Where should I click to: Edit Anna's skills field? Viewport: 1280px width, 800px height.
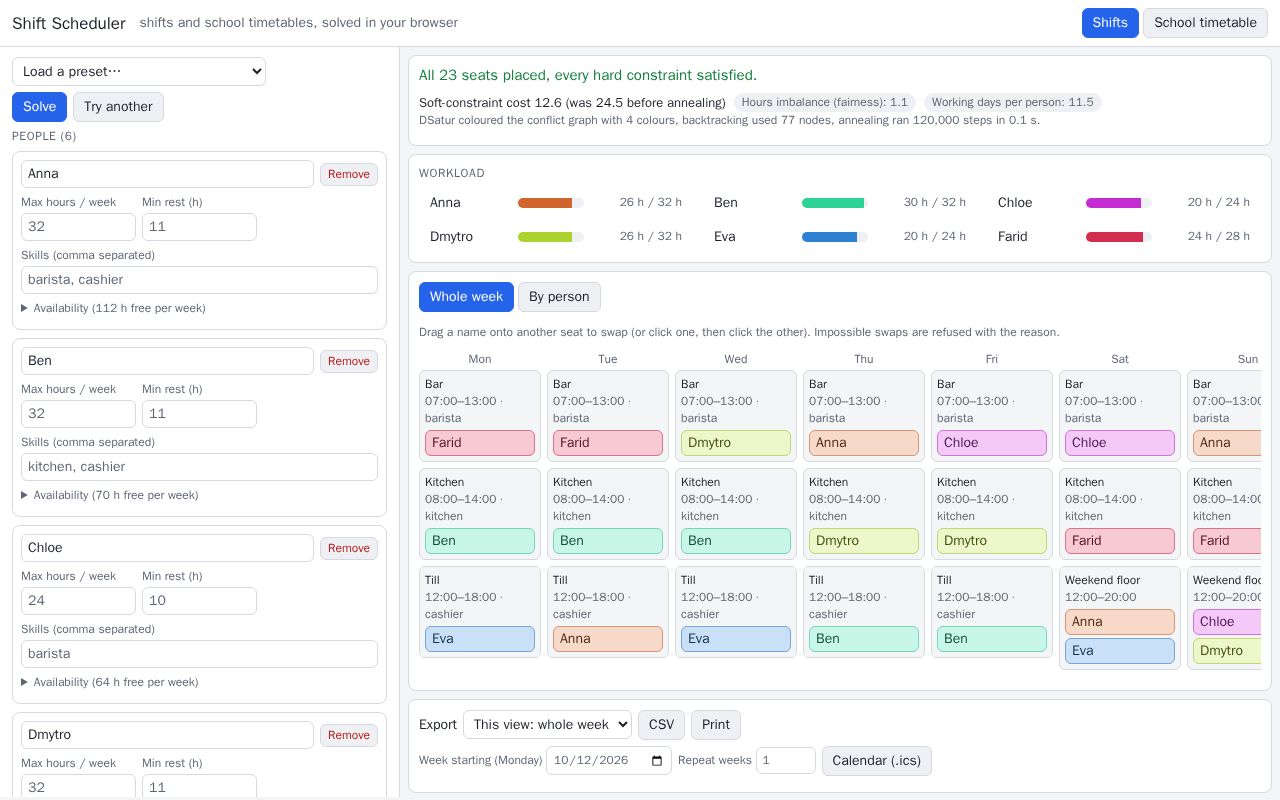199,280
